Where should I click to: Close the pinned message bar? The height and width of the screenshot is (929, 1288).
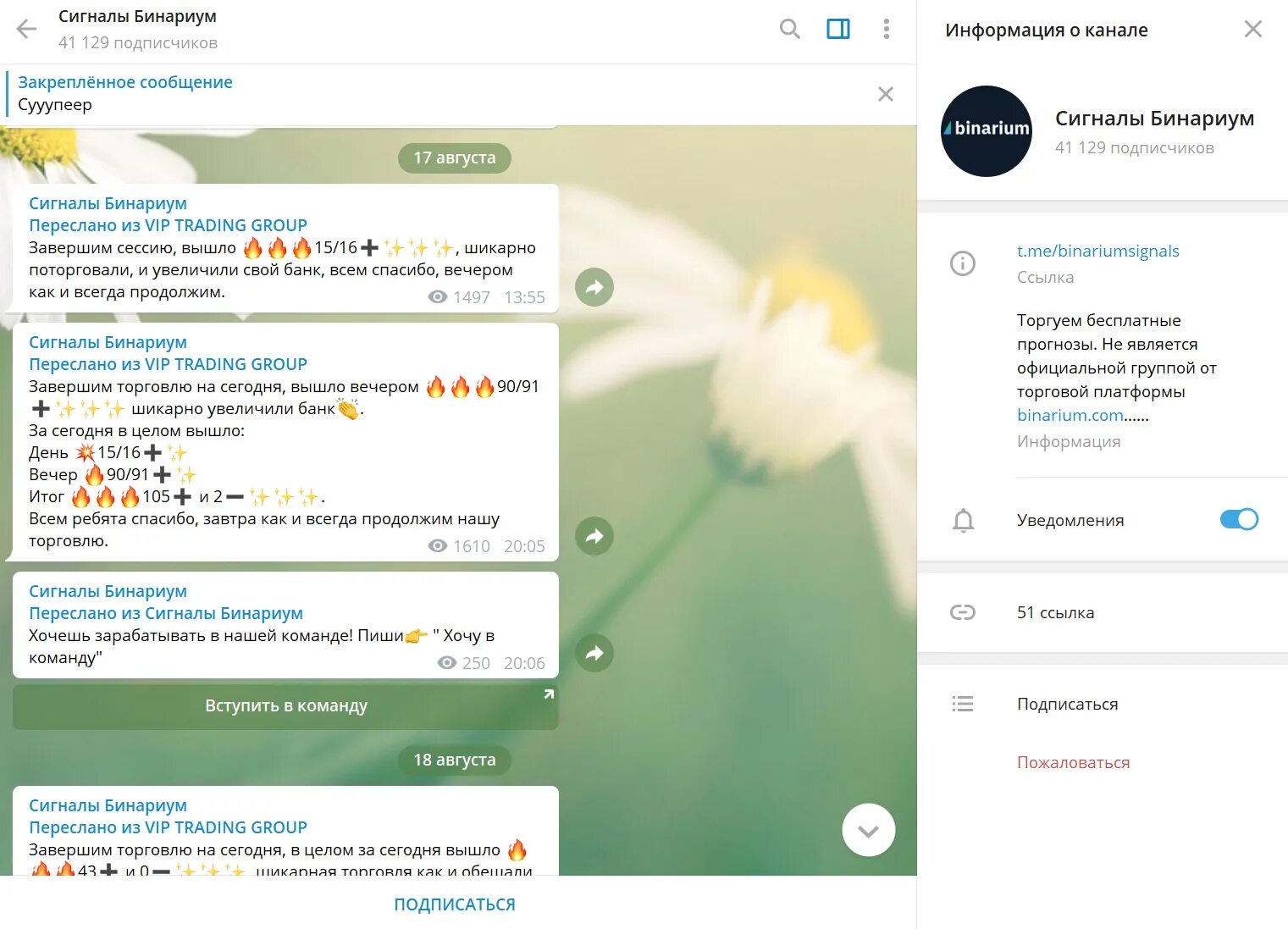click(886, 94)
